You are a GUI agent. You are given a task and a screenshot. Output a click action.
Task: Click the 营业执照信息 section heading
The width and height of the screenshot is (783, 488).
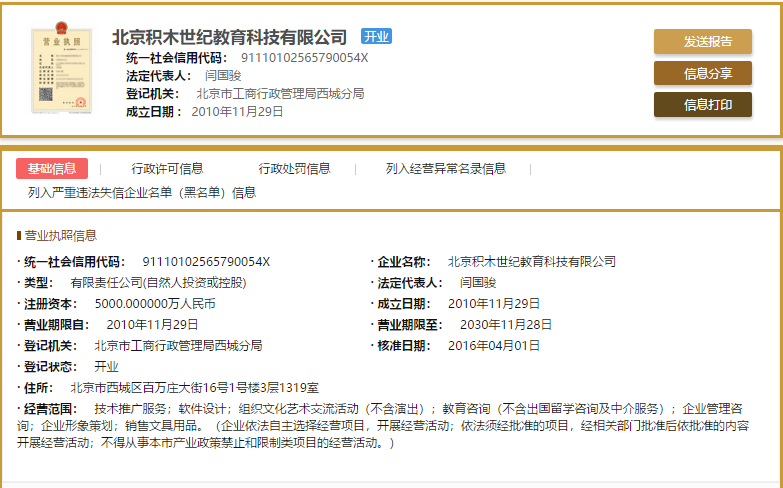pyautogui.click(x=60, y=236)
